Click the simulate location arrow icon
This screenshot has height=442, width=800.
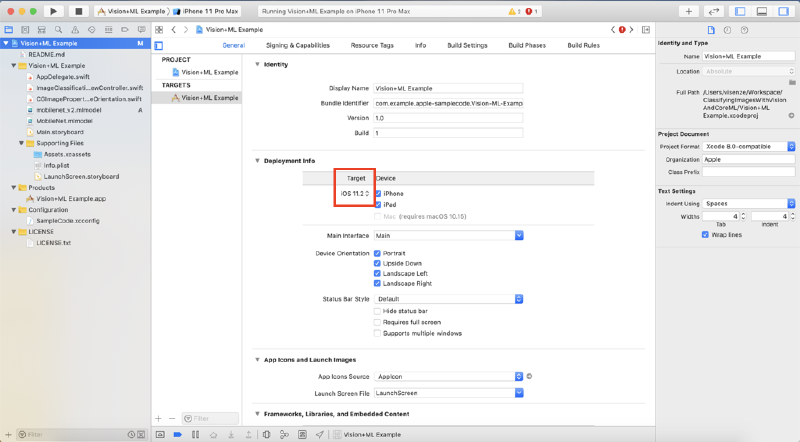point(319,434)
